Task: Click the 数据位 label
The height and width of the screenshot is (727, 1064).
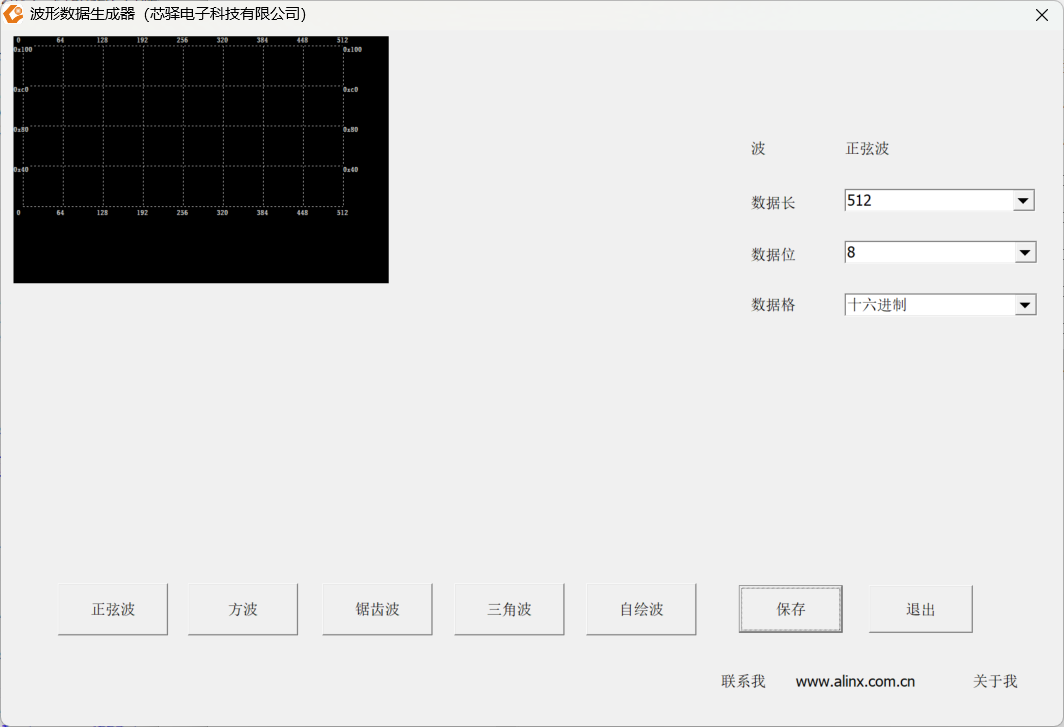Action: tap(773, 254)
